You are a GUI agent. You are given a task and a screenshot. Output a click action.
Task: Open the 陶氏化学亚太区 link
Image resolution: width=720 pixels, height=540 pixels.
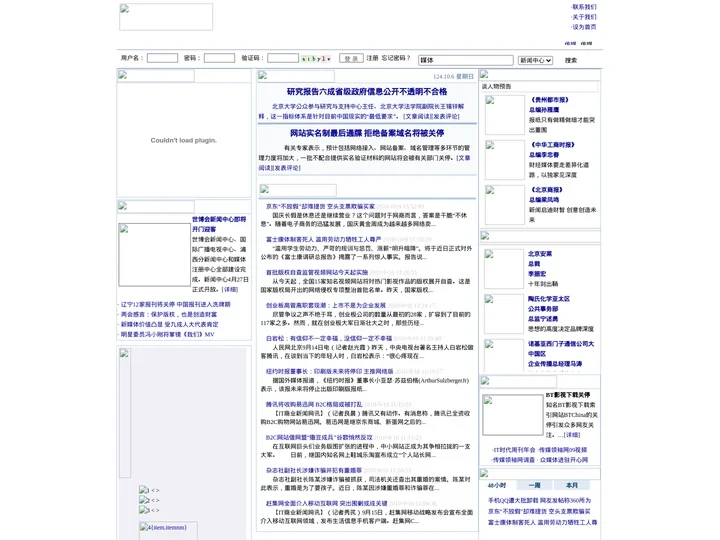point(549,299)
